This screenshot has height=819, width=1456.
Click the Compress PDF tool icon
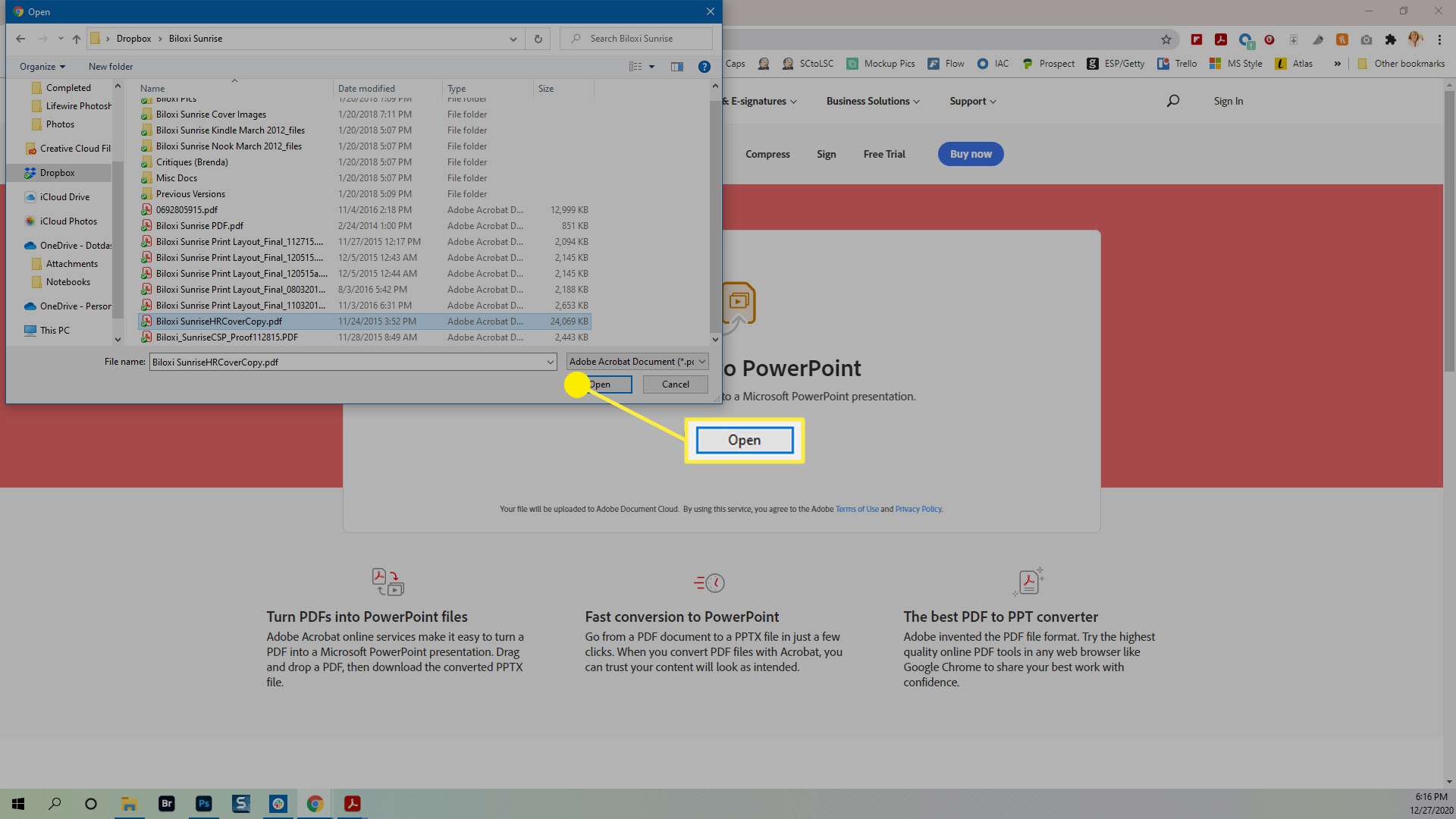(767, 153)
